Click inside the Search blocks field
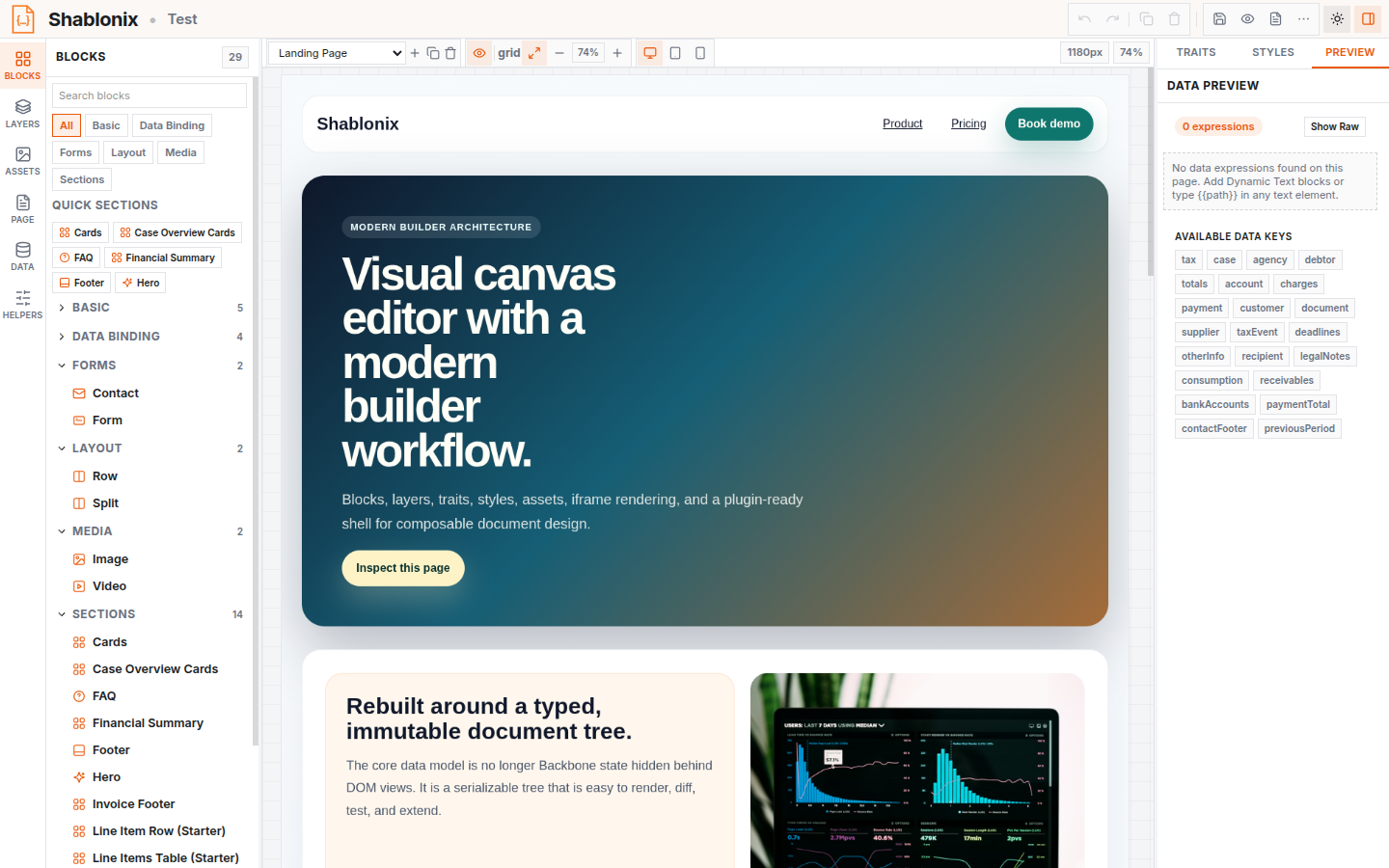Image resolution: width=1389 pixels, height=868 pixels. 149,95
